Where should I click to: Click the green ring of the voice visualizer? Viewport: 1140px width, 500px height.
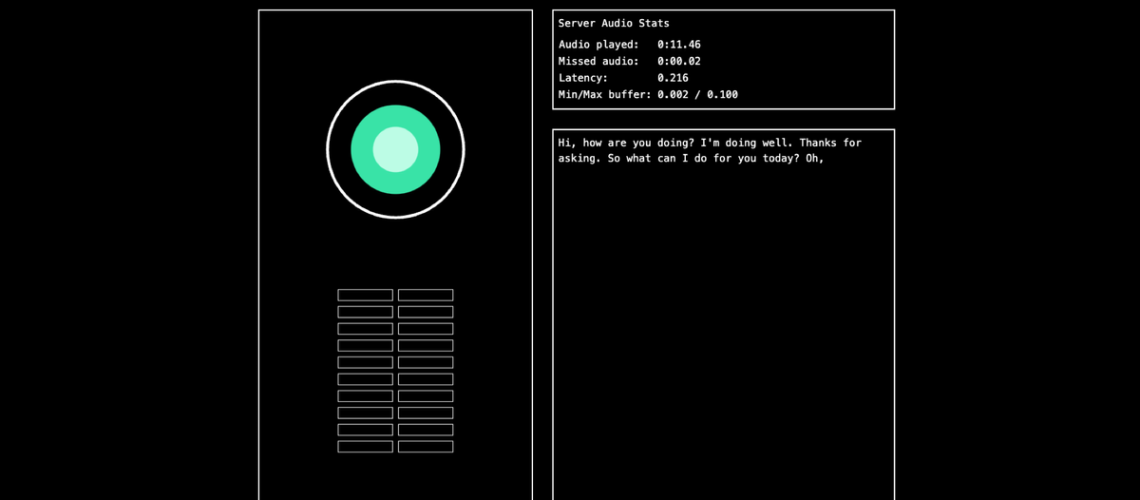364,150
